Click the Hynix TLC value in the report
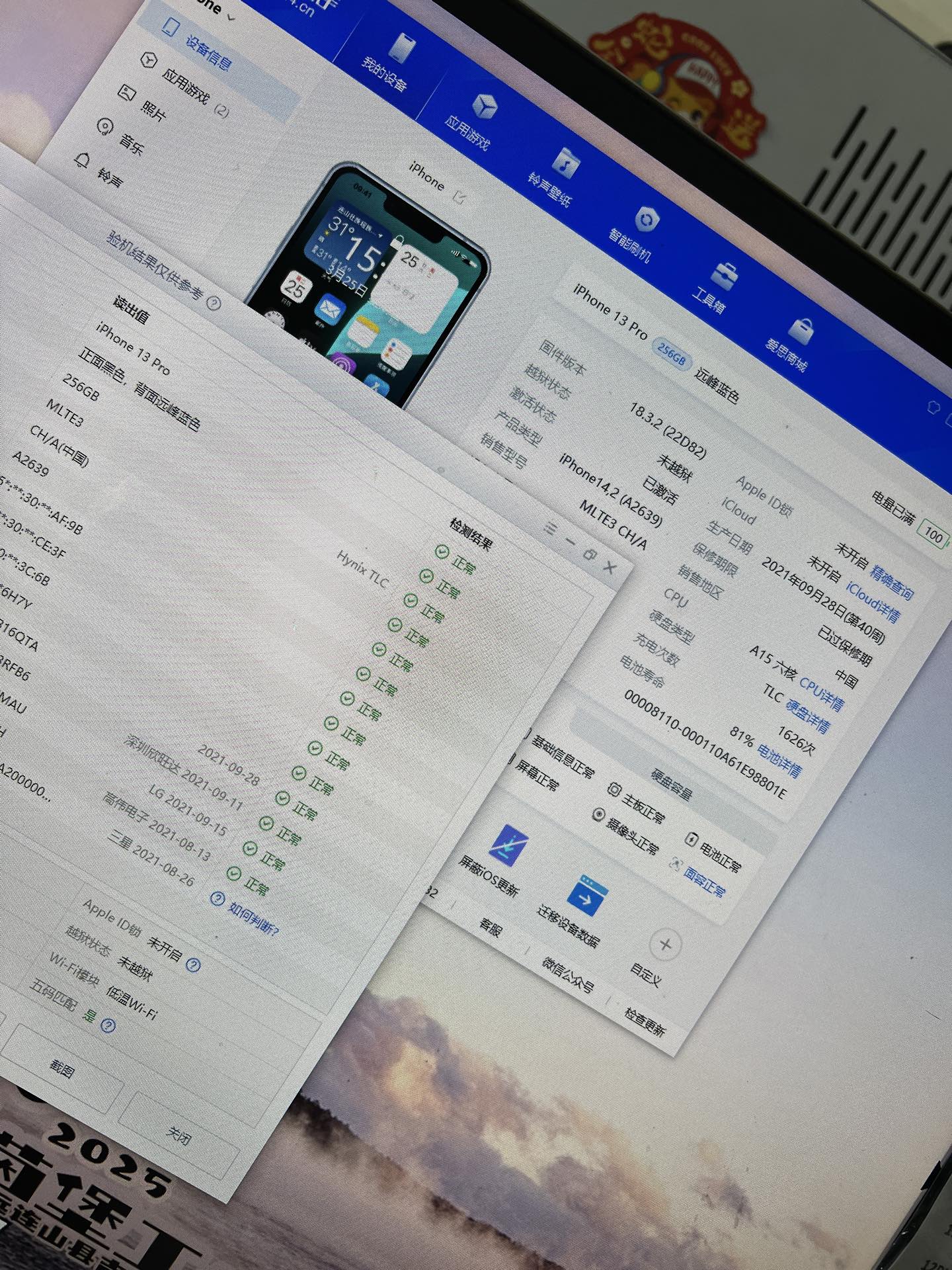The image size is (952, 1270). [362, 570]
